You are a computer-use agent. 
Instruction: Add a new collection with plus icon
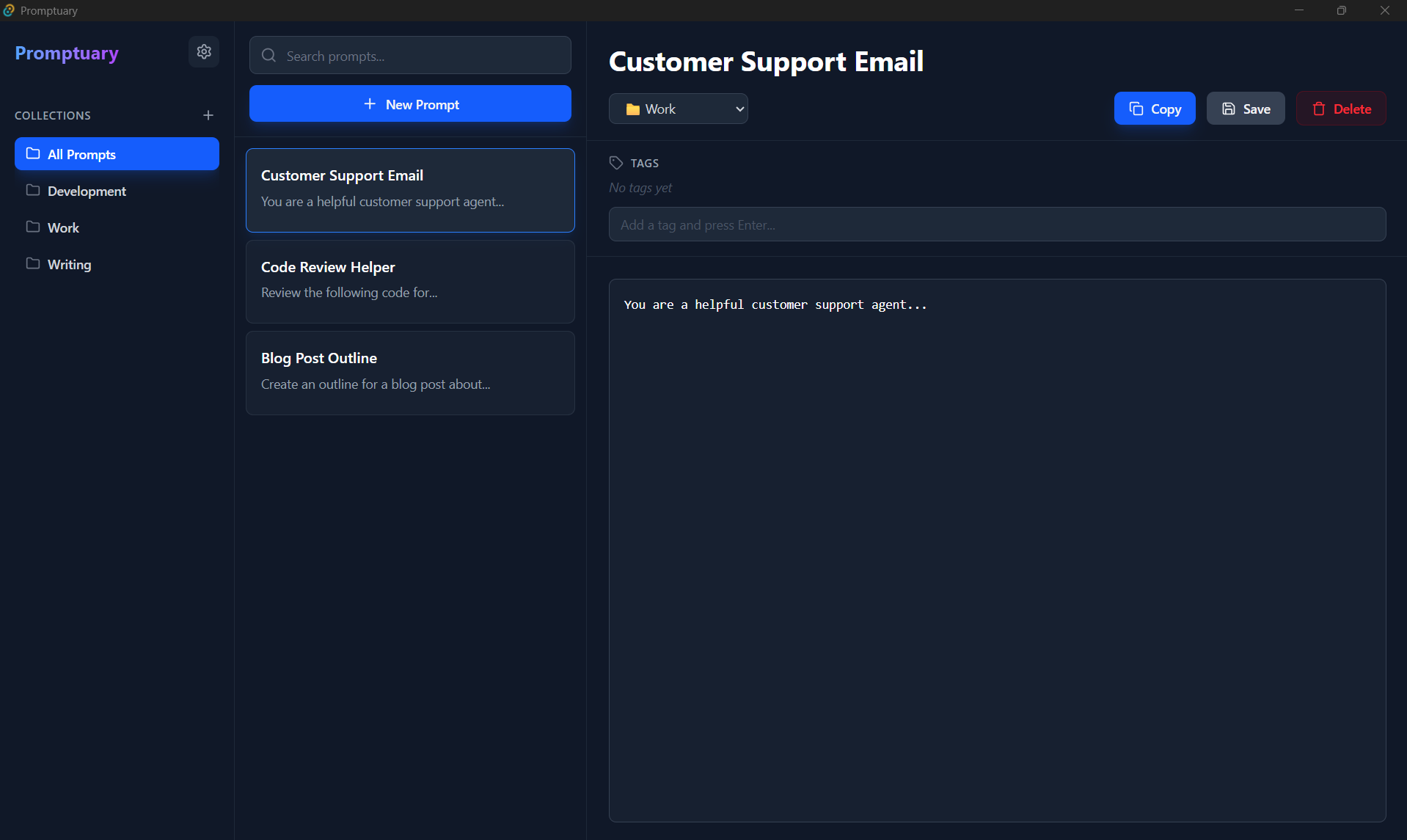pos(208,115)
